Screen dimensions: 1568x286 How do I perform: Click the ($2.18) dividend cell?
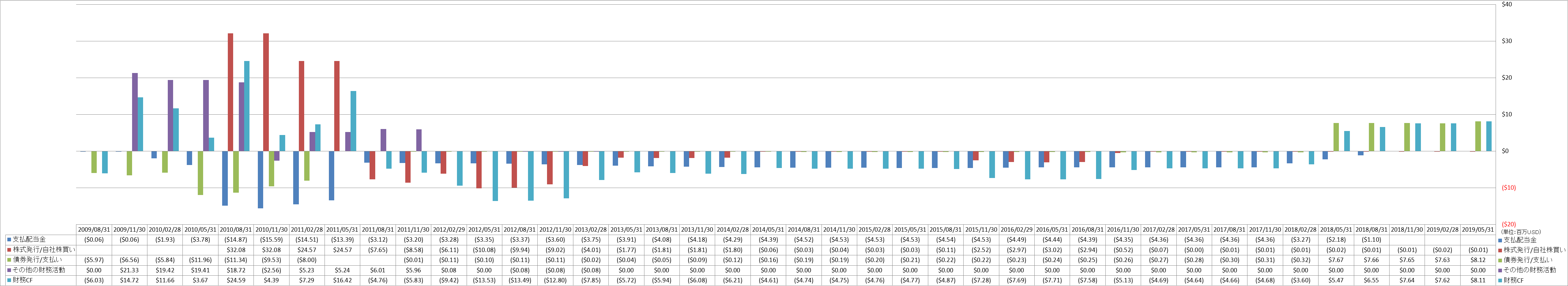[1336, 240]
